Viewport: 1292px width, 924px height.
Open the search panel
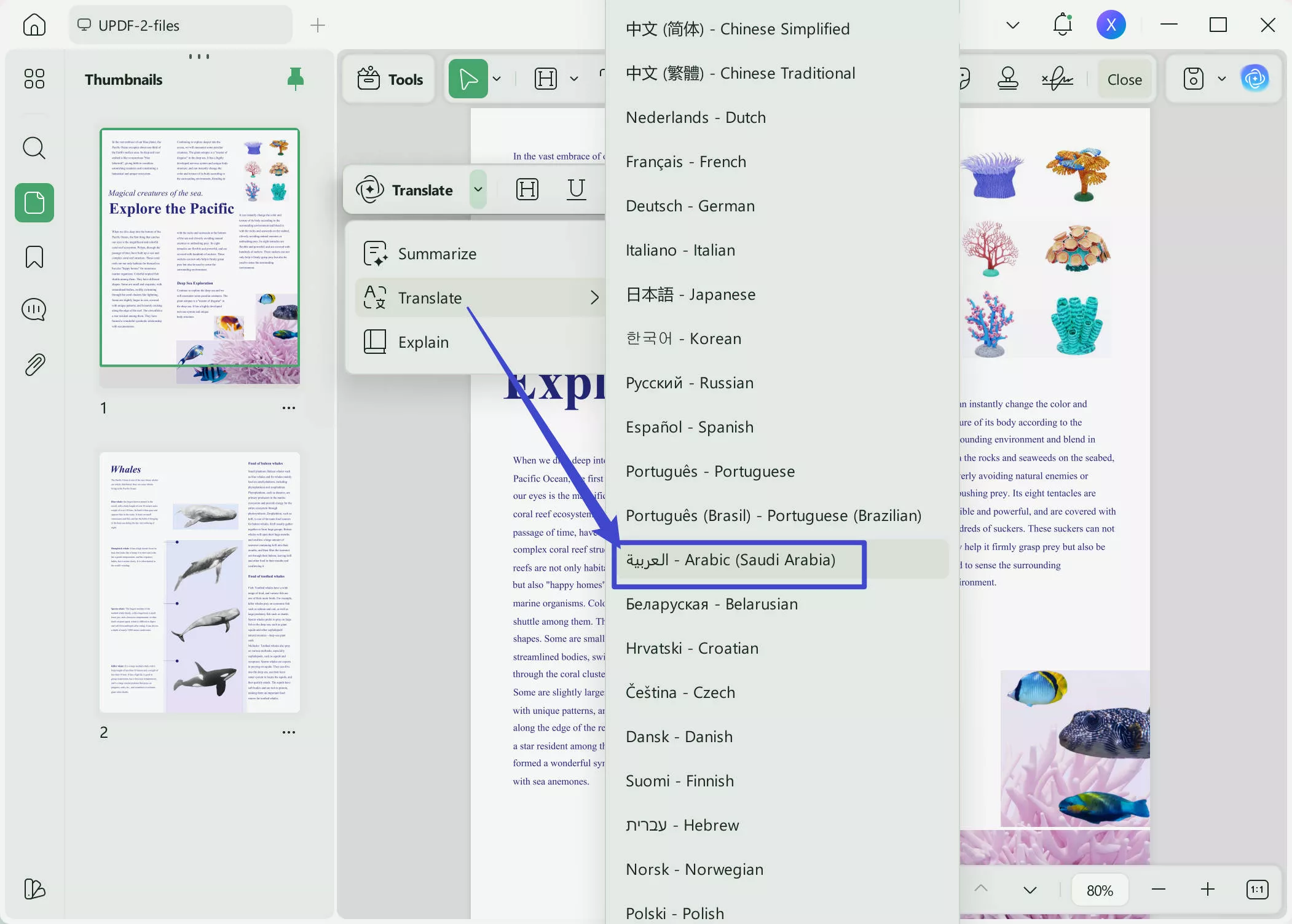pos(34,148)
